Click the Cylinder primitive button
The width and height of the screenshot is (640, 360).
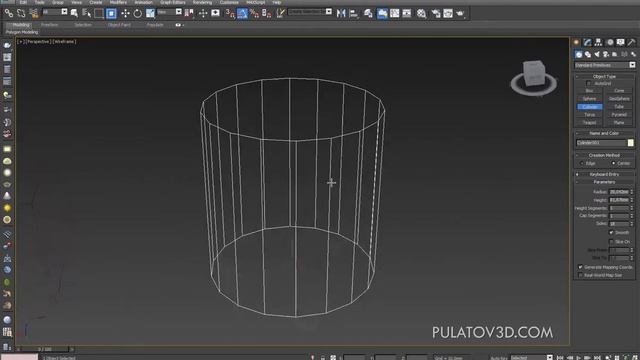pyautogui.click(x=589, y=107)
